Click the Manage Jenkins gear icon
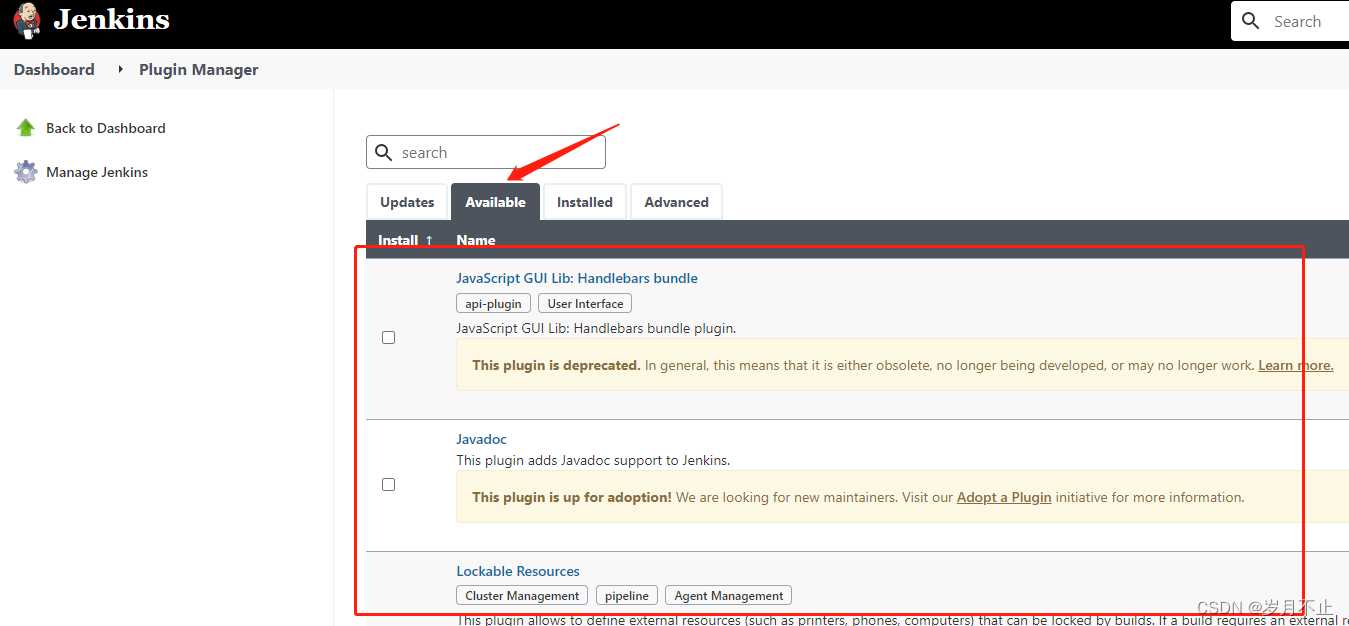1349x626 pixels. coord(26,172)
